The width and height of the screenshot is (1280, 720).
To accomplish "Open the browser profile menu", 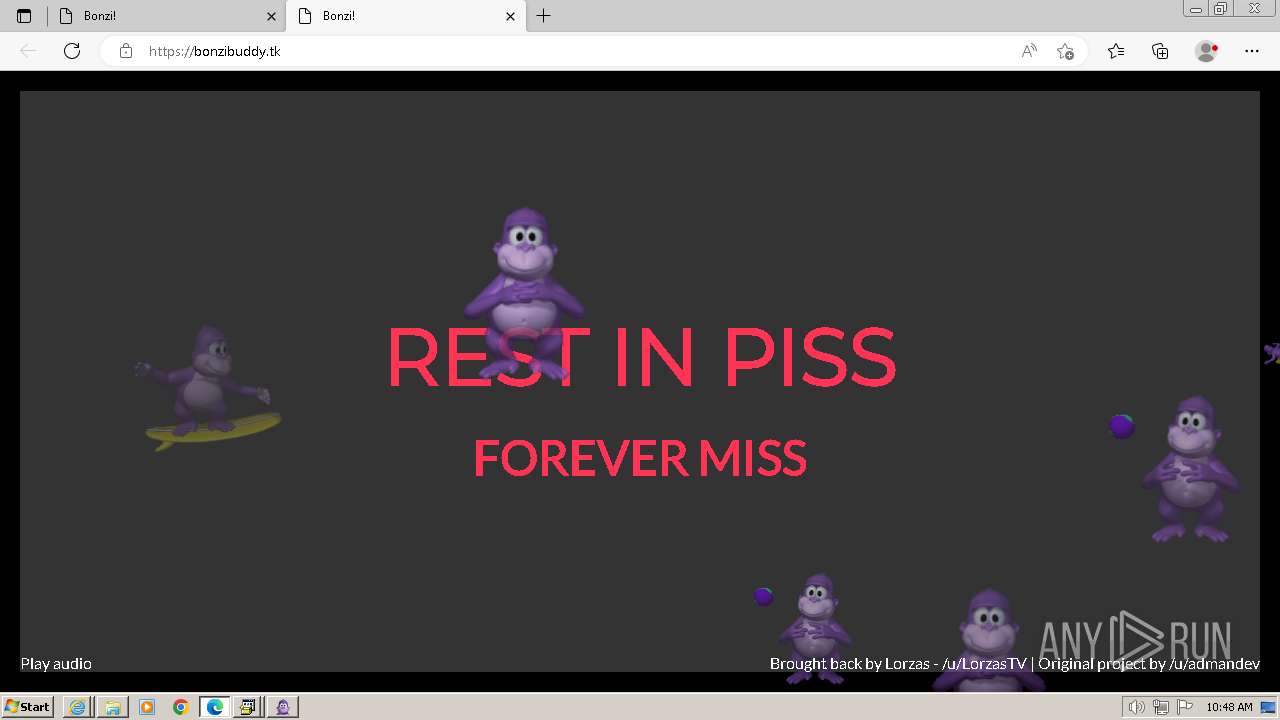I will pyautogui.click(x=1206, y=51).
